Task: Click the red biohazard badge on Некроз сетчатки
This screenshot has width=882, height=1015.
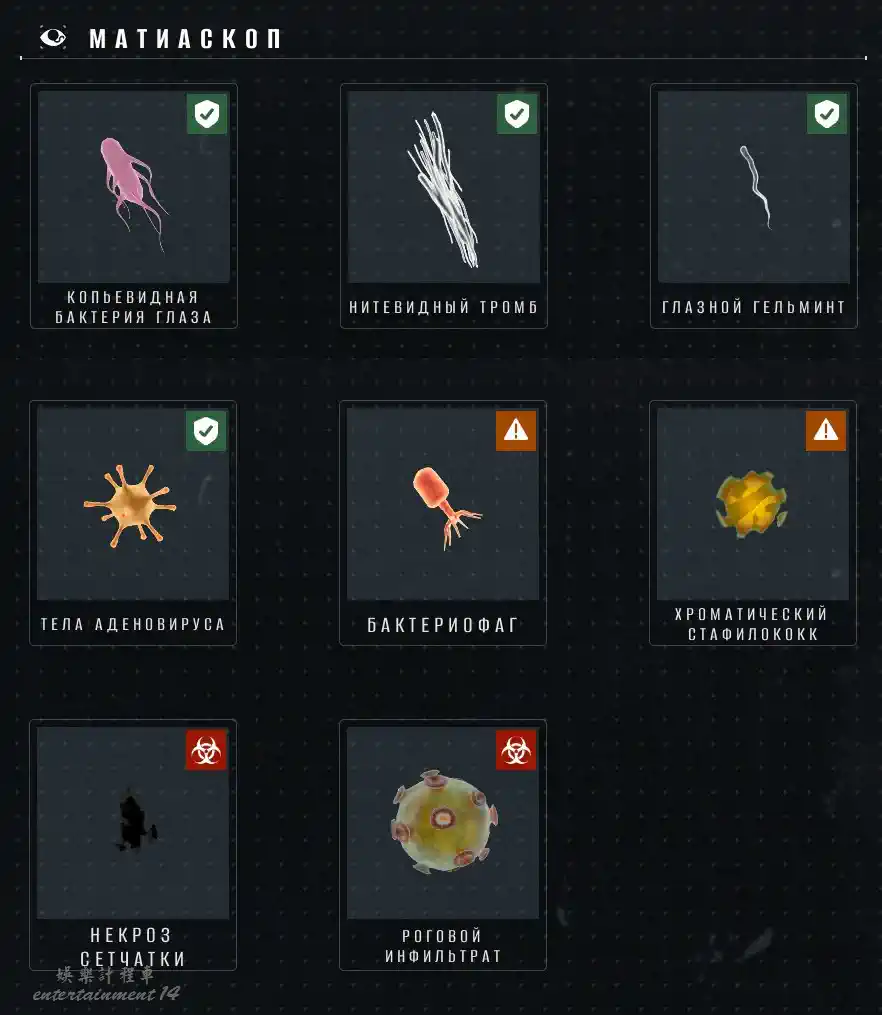Action: point(206,750)
